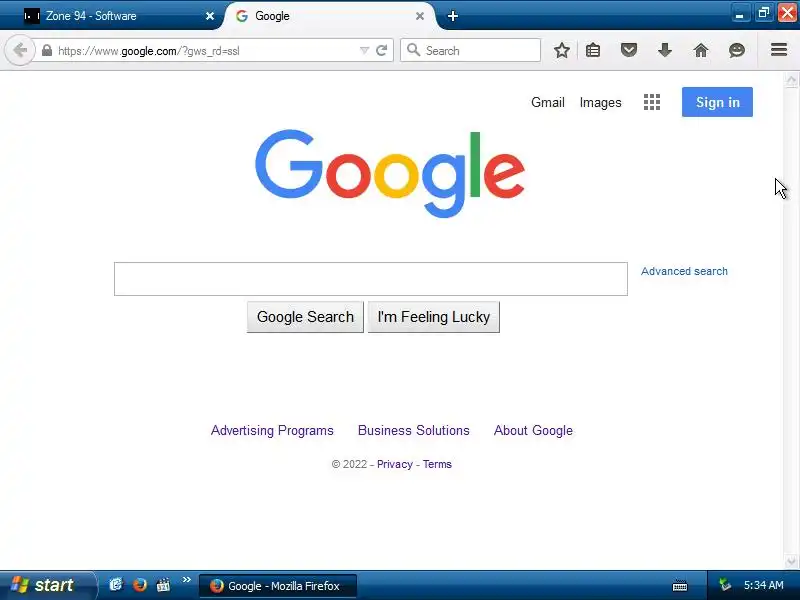Viewport: 800px width, 600px height.
Task: Click the clapperboard quick launch icon
Action: [x=163, y=584]
